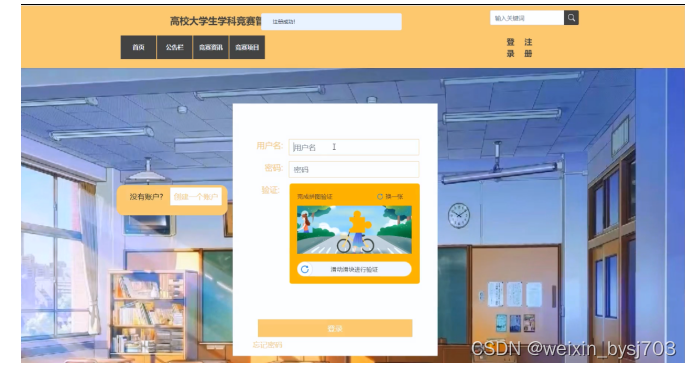Click the puzzle captcha image
This screenshot has width=692, height=369.
pos(354,230)
